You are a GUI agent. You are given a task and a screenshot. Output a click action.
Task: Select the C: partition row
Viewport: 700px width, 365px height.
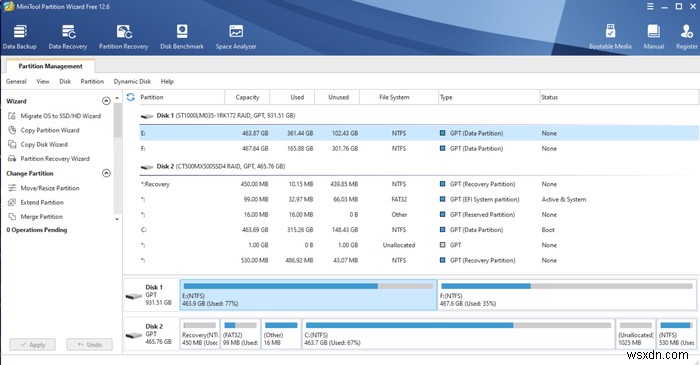(419, 229)
